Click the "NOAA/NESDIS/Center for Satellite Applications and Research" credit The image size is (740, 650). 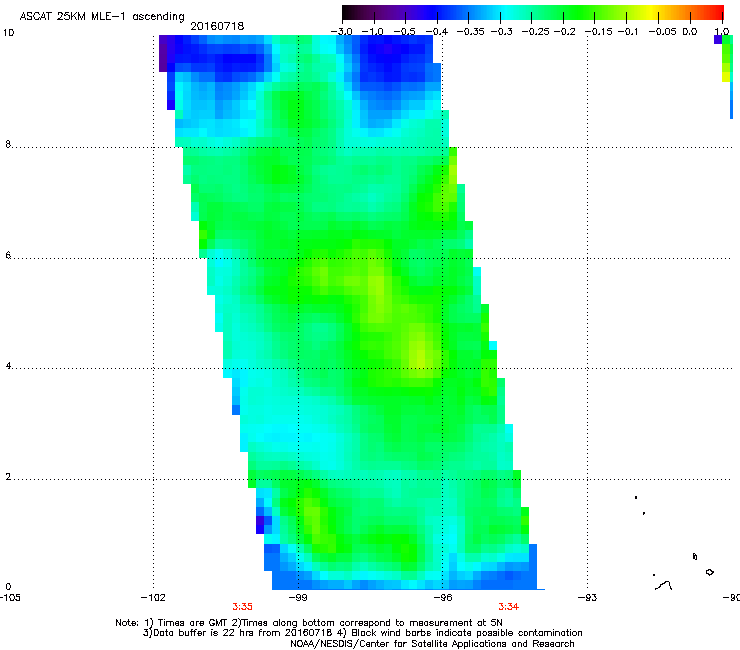click(x=432, y=644)
